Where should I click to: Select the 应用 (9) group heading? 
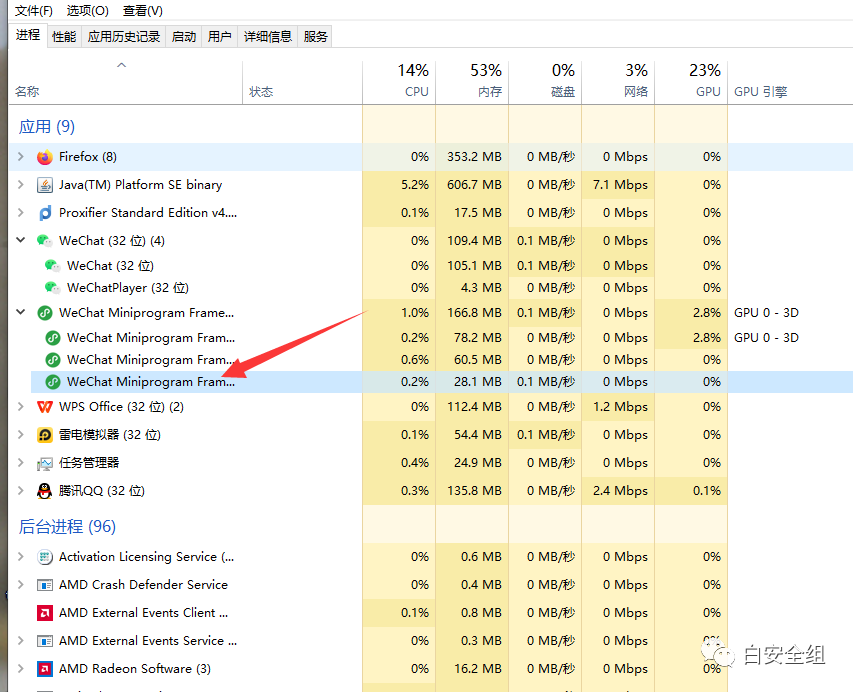pyautogui.click(x=47, y=127)
